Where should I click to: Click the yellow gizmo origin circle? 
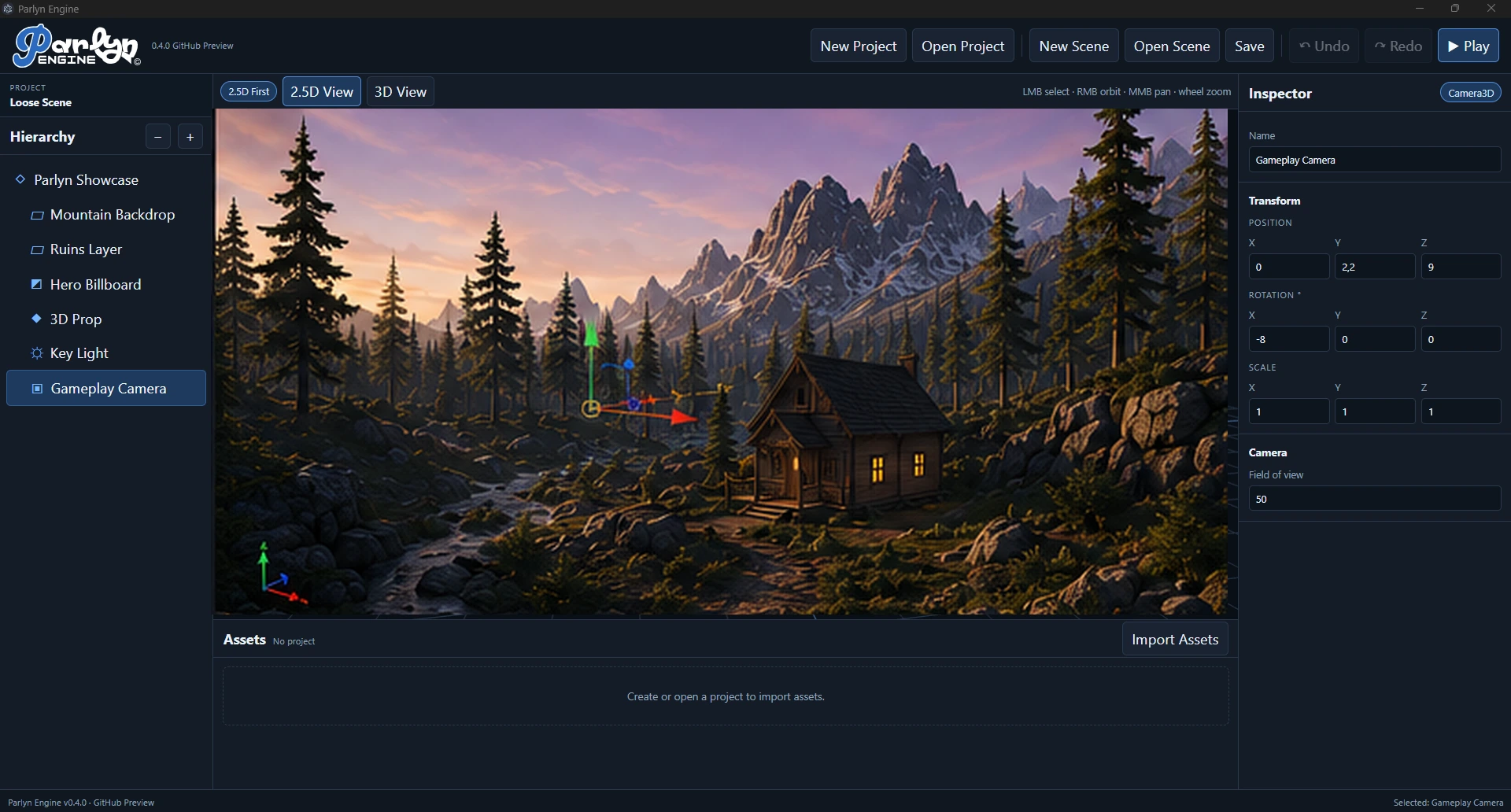click(590, 408)
